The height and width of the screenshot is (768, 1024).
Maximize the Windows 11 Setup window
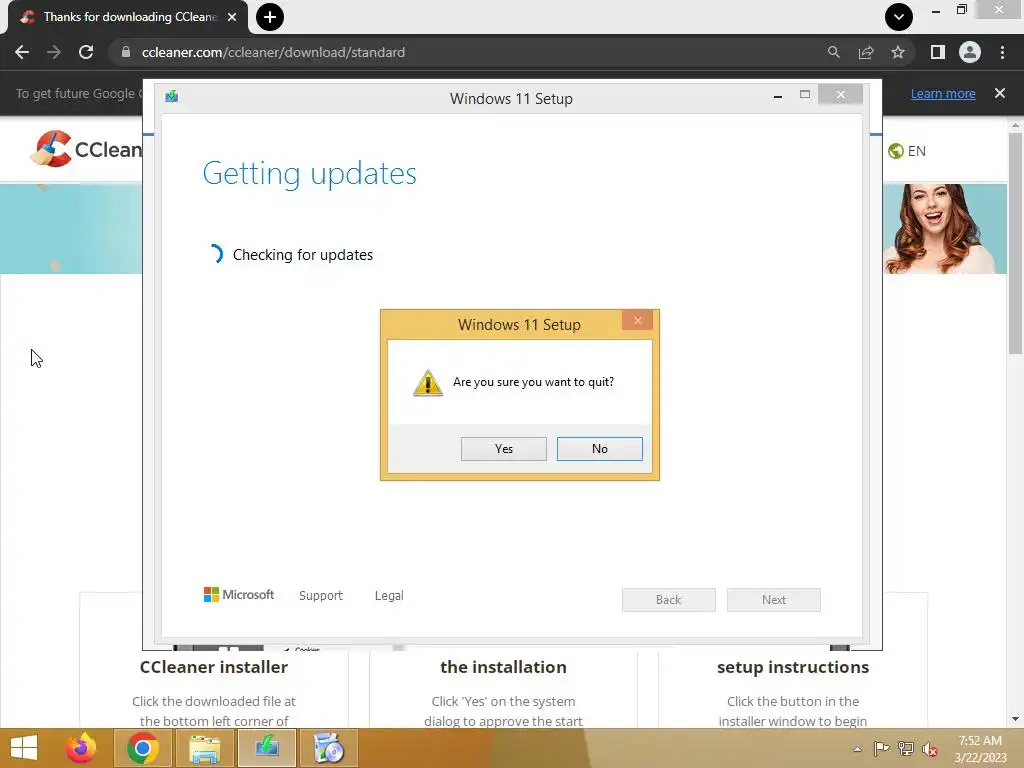pos(805,95)
